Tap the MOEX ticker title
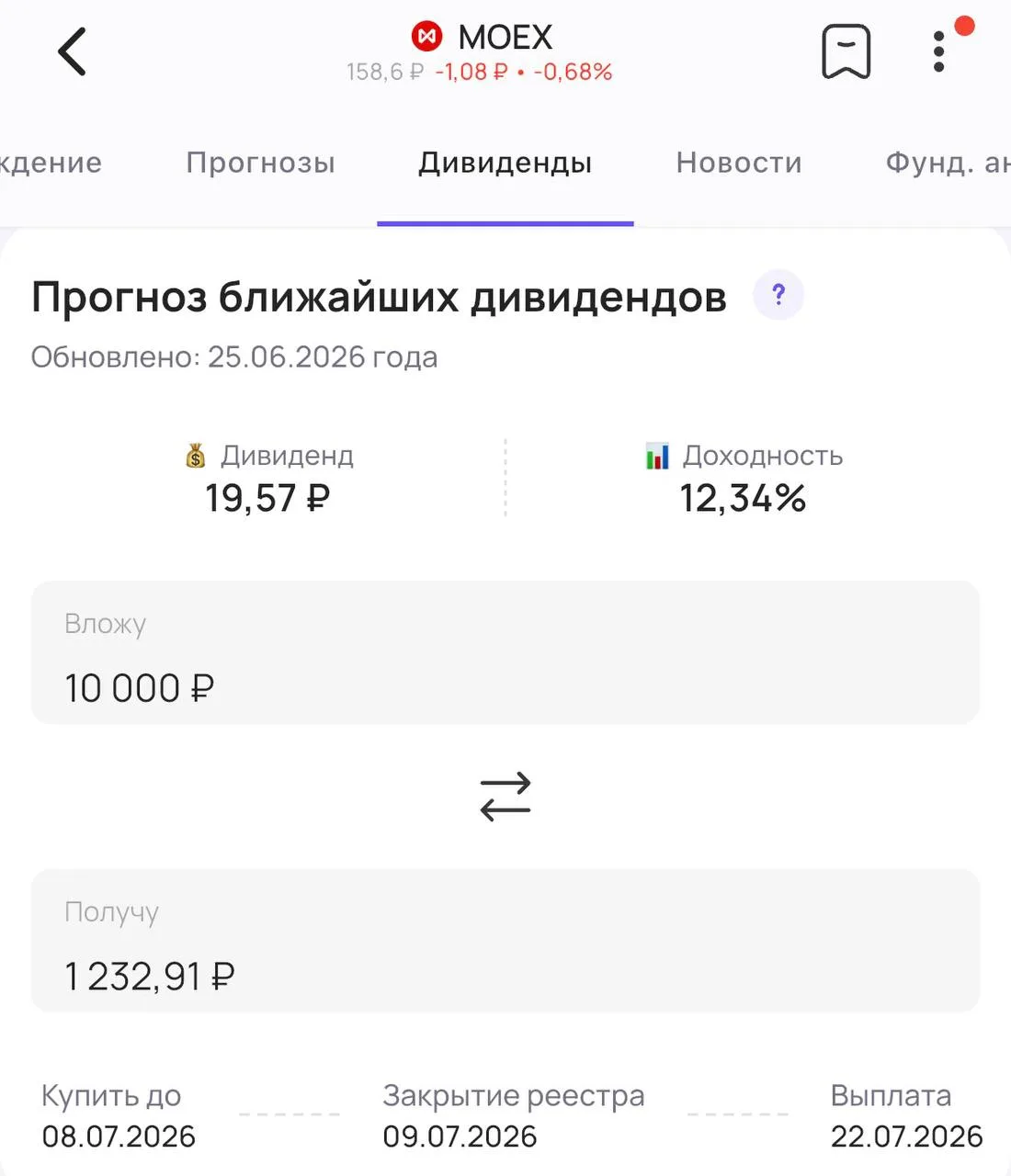The height and width of the screenshot is (1176, 1011). coord(505,38)
